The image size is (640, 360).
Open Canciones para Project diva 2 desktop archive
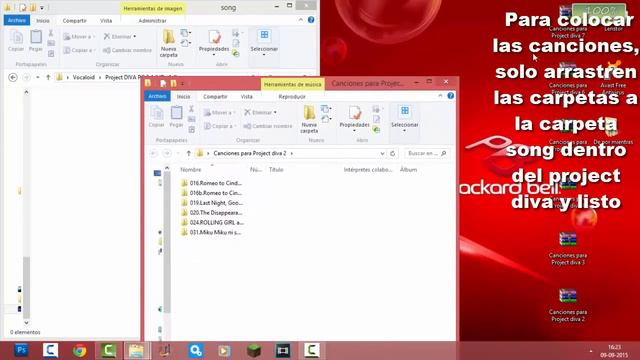coord(568,305)
